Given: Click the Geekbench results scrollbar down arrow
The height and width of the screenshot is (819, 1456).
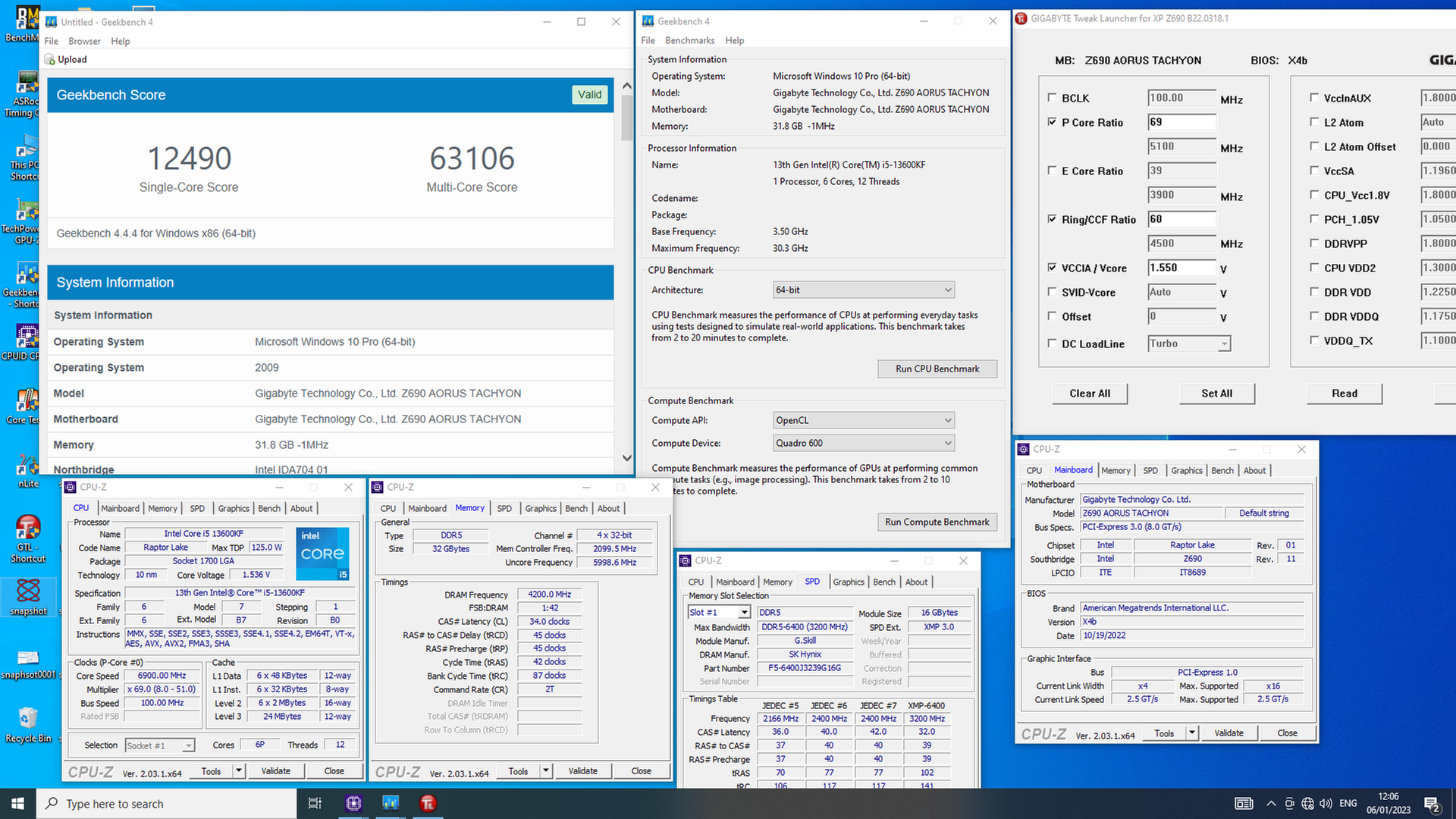Looking at the screenshot, I should coord(626,458).
